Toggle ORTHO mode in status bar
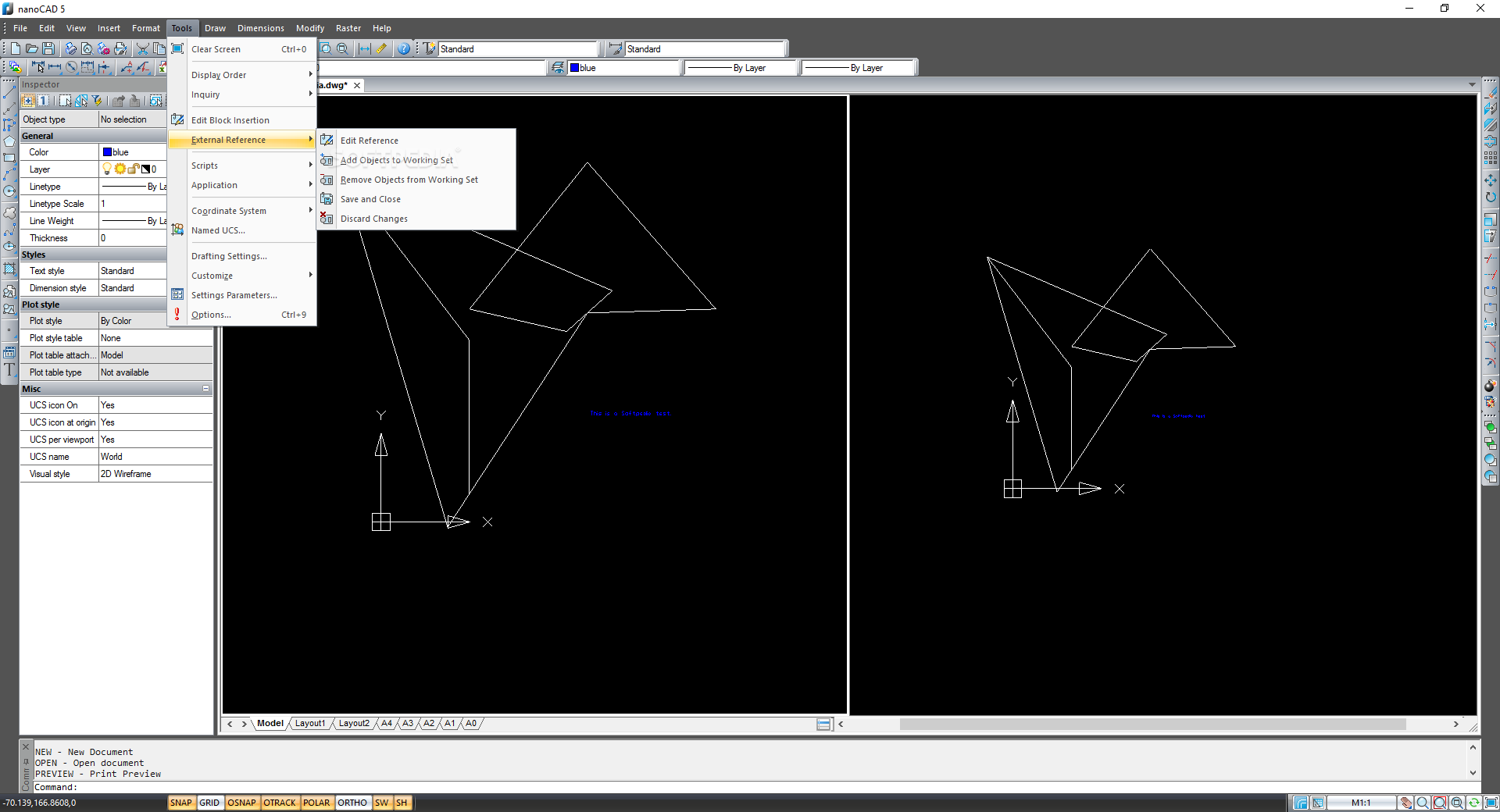Viewport: 1500px width, 812px height. click(x=352, y=803)
